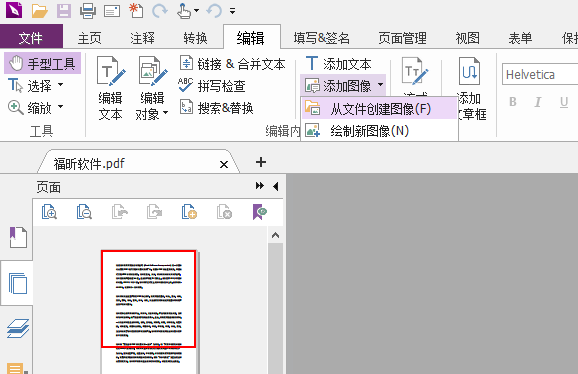Image resolution: width=578 pixels, height=374 pixels.
Task: Select the 编辑 ribbon tab
Action: tap(251, 38)
